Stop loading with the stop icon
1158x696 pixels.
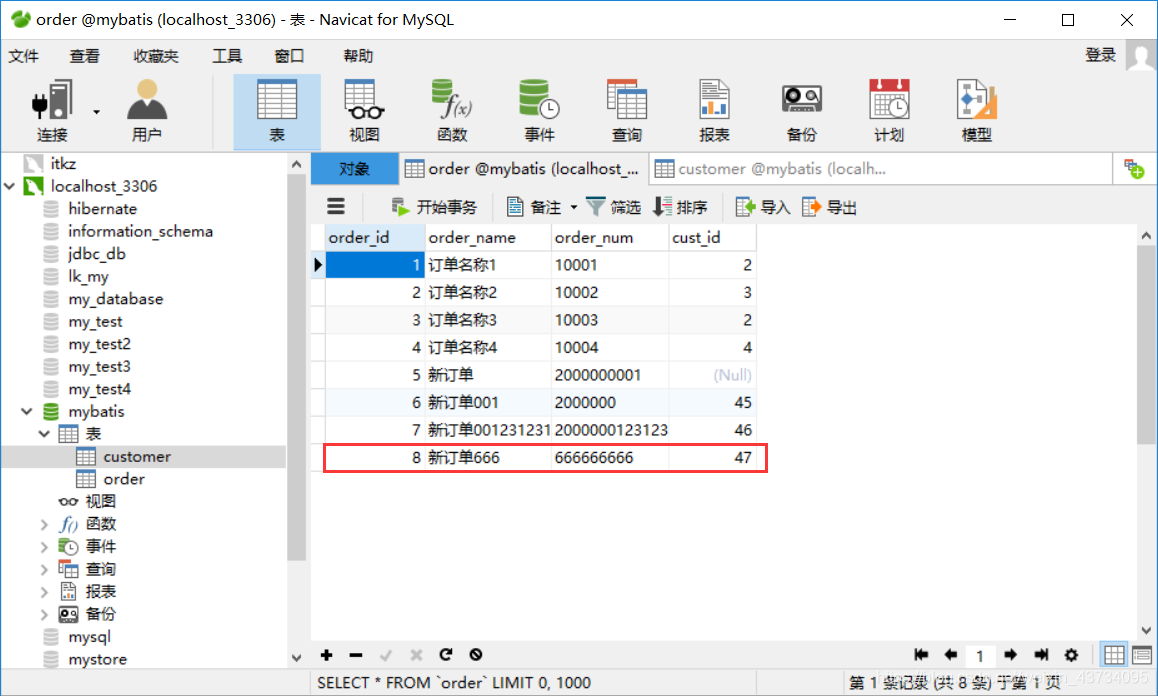[x=476, y=655]
